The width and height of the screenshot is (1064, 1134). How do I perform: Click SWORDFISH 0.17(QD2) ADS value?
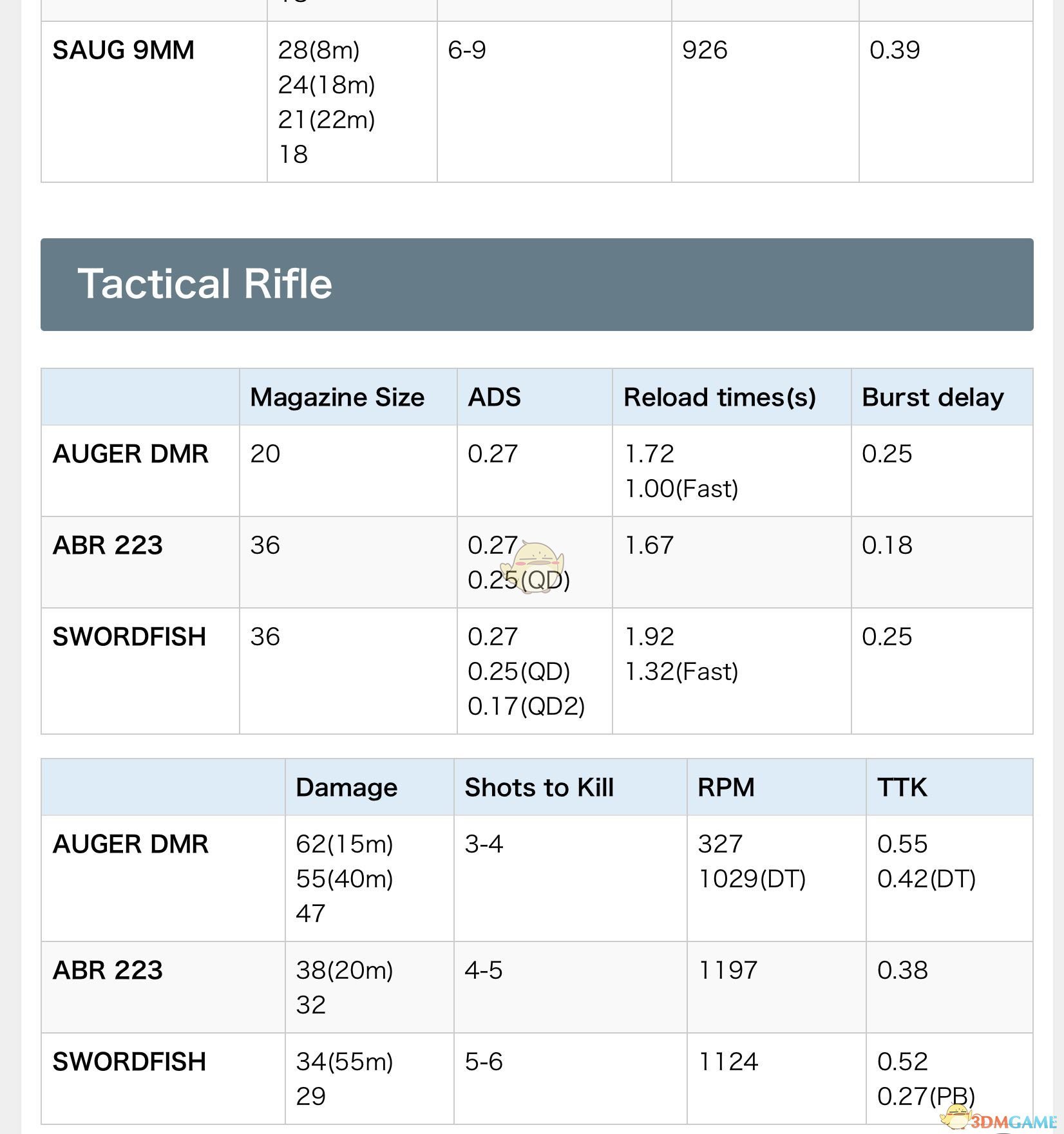tap(526, 706)
